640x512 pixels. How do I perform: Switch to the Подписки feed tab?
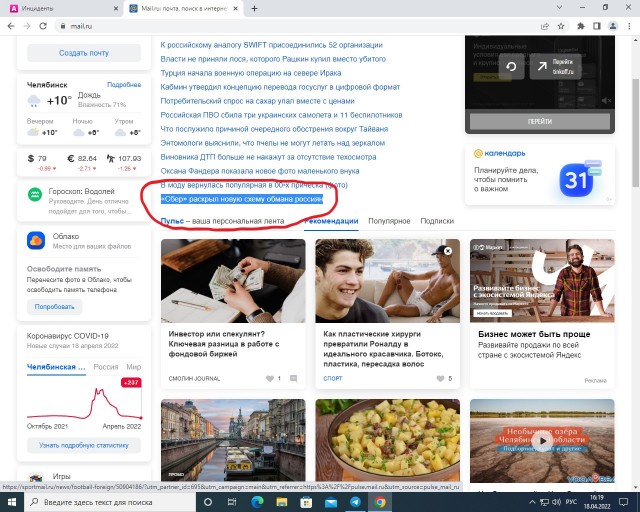(x=436, y=221)
